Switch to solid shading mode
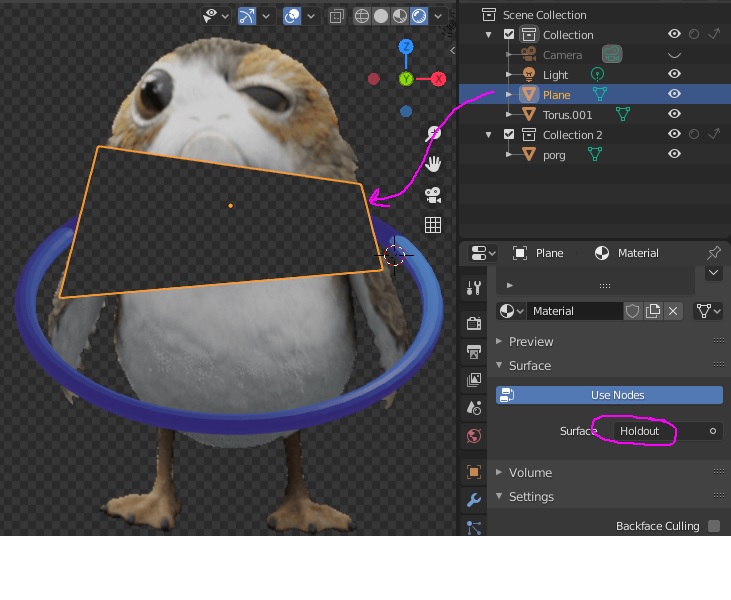 381,16
